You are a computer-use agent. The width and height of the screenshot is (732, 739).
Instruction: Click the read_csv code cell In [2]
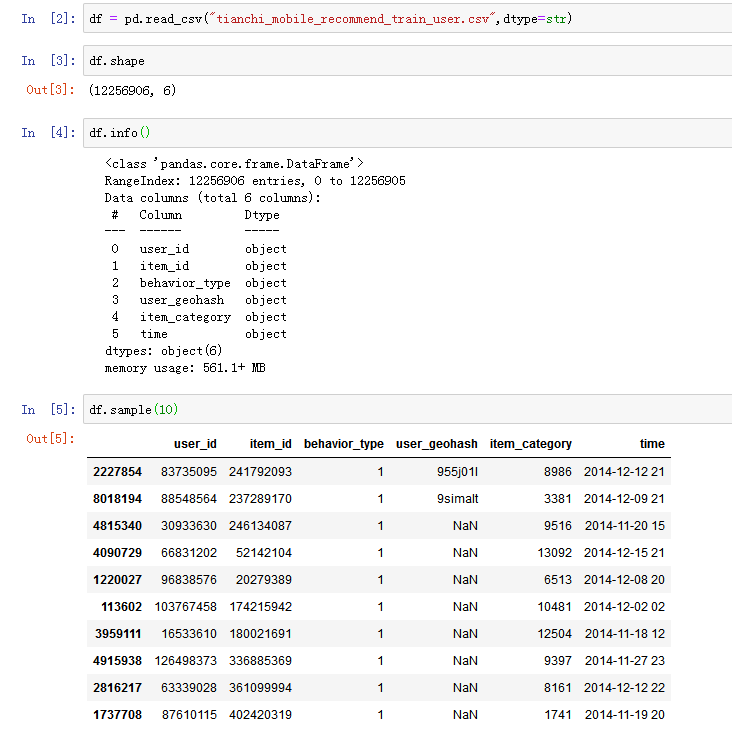point(408,18)
